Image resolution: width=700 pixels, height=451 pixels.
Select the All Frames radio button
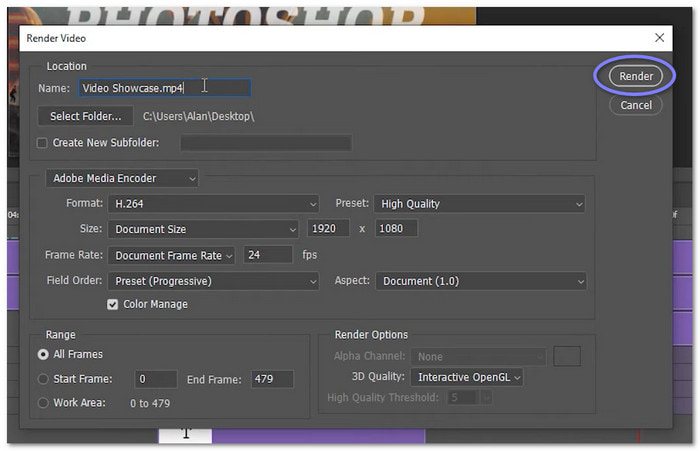pyautogui.click(x=43, y=355)
